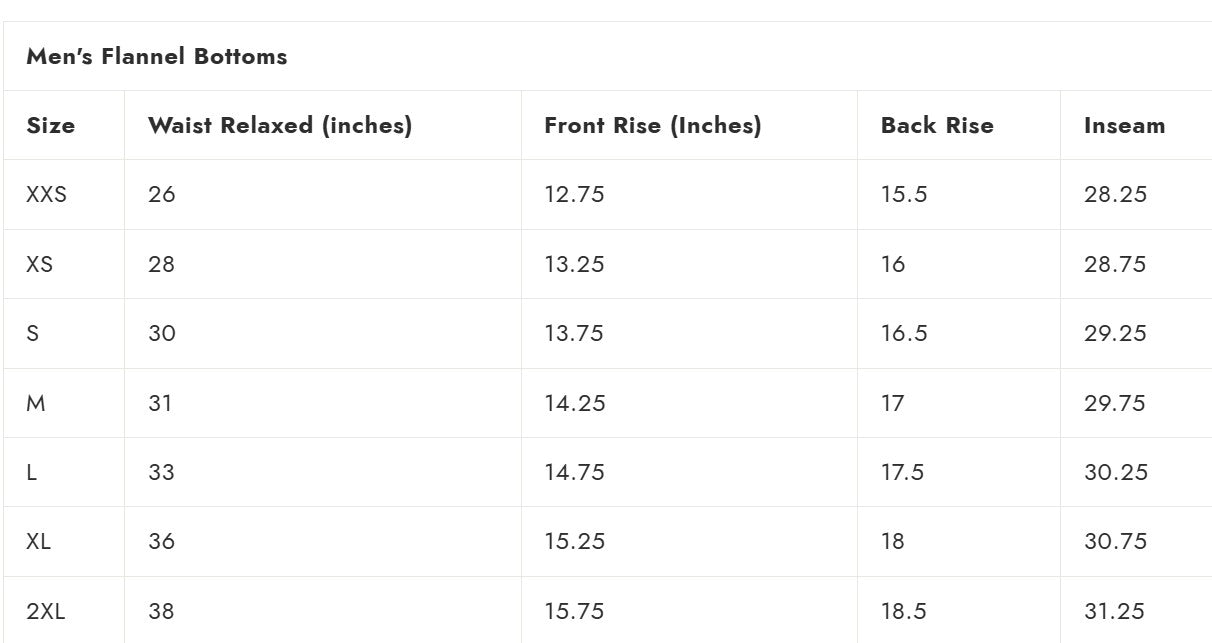Click the XL size cell
The height and width of the screenshot is (643, 1212).
point(39,542)
